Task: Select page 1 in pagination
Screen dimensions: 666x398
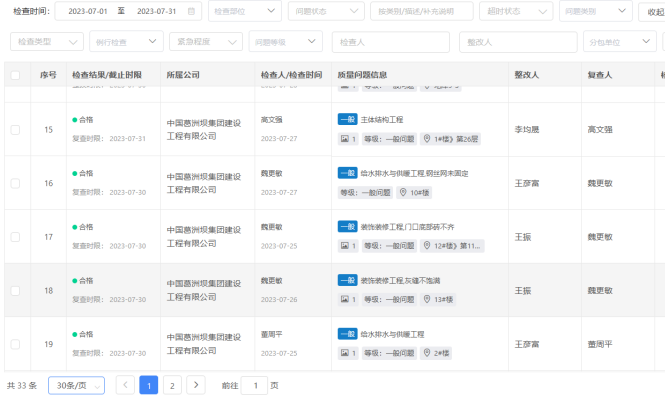Action: 149,385
